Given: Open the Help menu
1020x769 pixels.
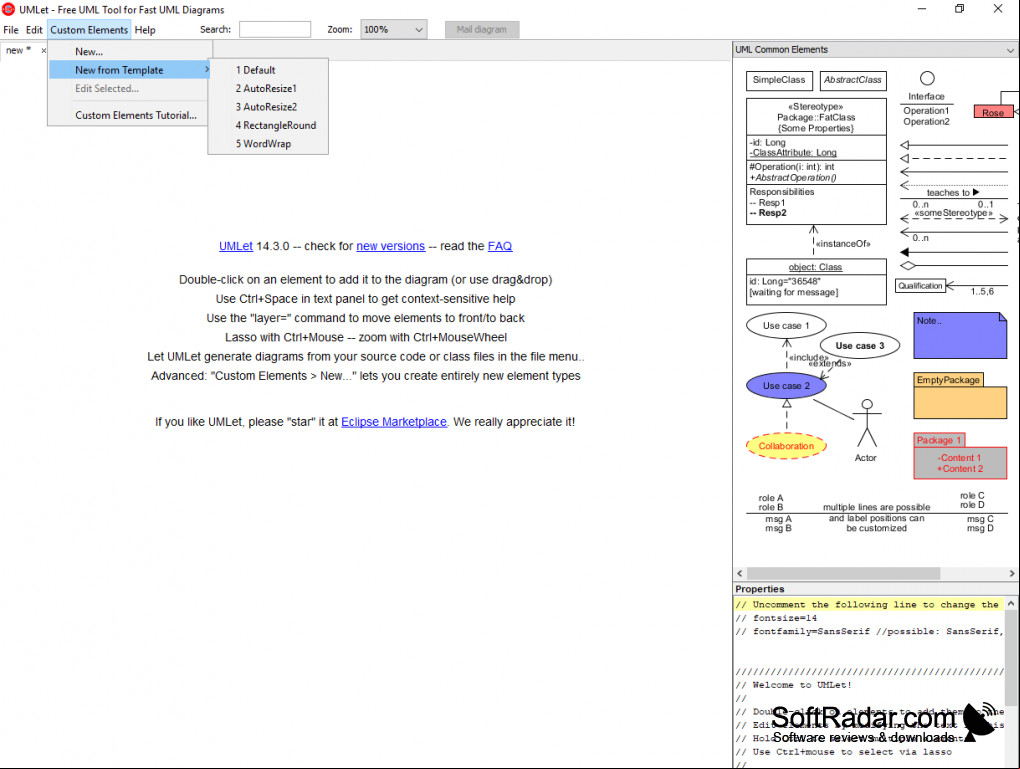Looking at the screenshot, I should [145, 30].
